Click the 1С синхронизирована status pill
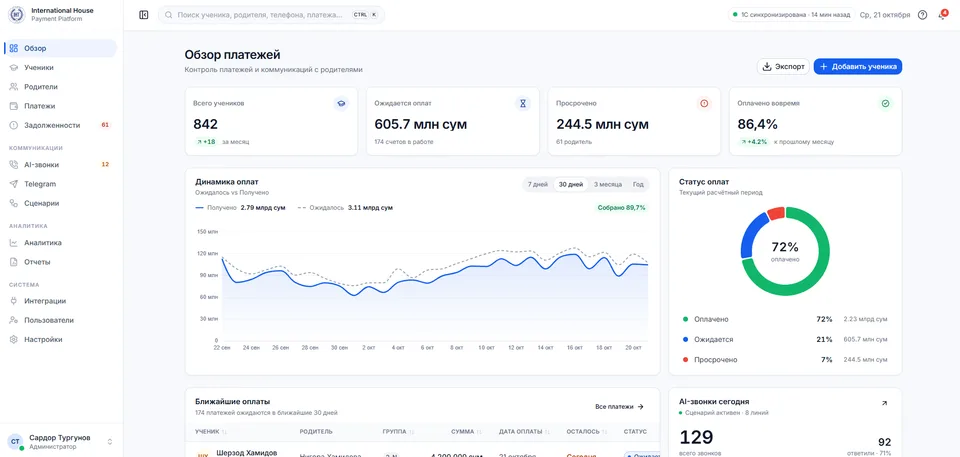Screen dimensions: 960x457 [790, 15]
